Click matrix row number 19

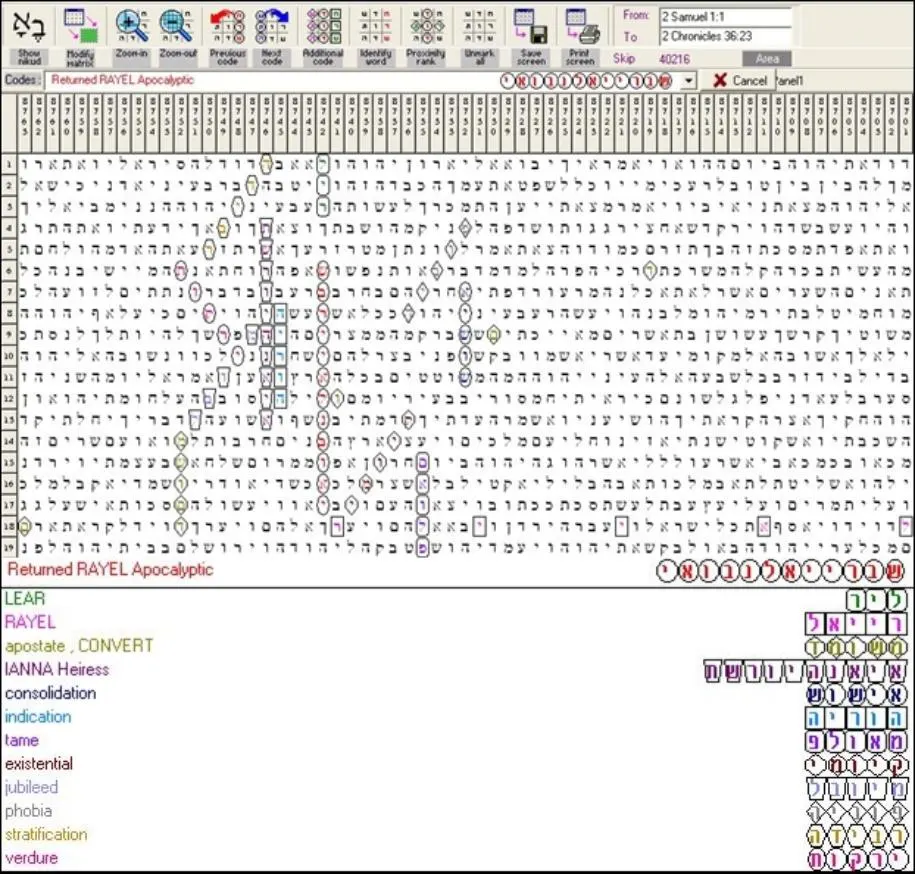(9, 547)
